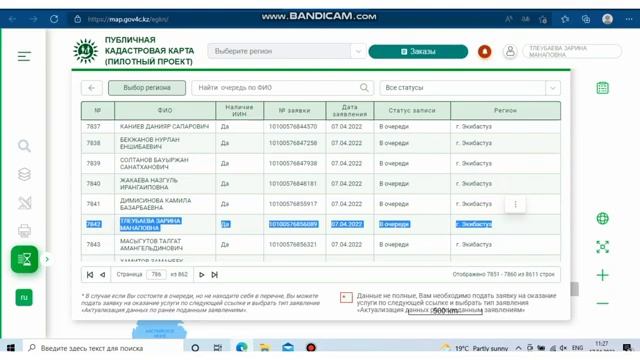Open the search tool in sidebar

click(x=24, y=146)
